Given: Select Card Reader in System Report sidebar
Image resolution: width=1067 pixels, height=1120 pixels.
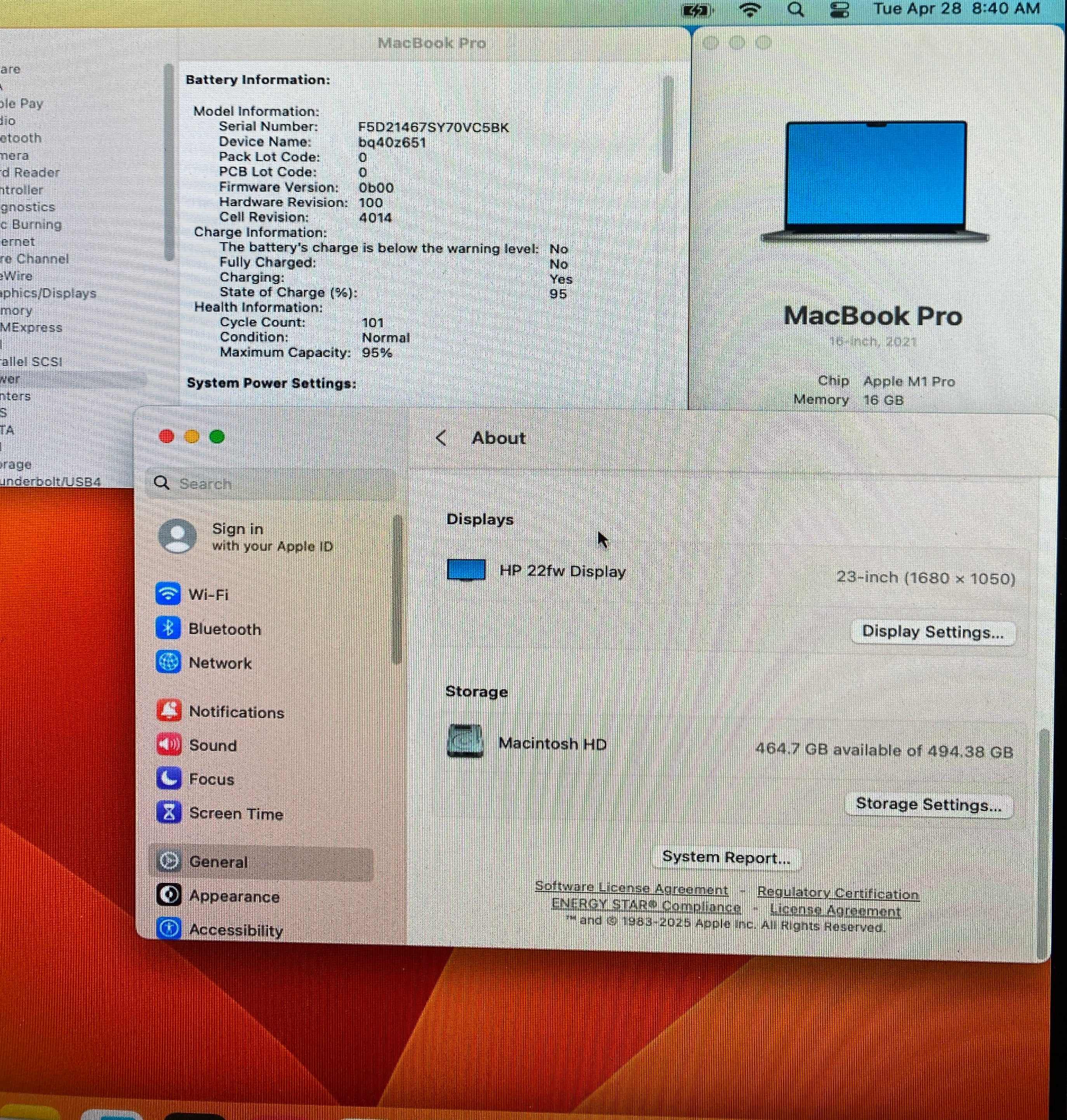Looking at the screenshot, I should point(30,172).
